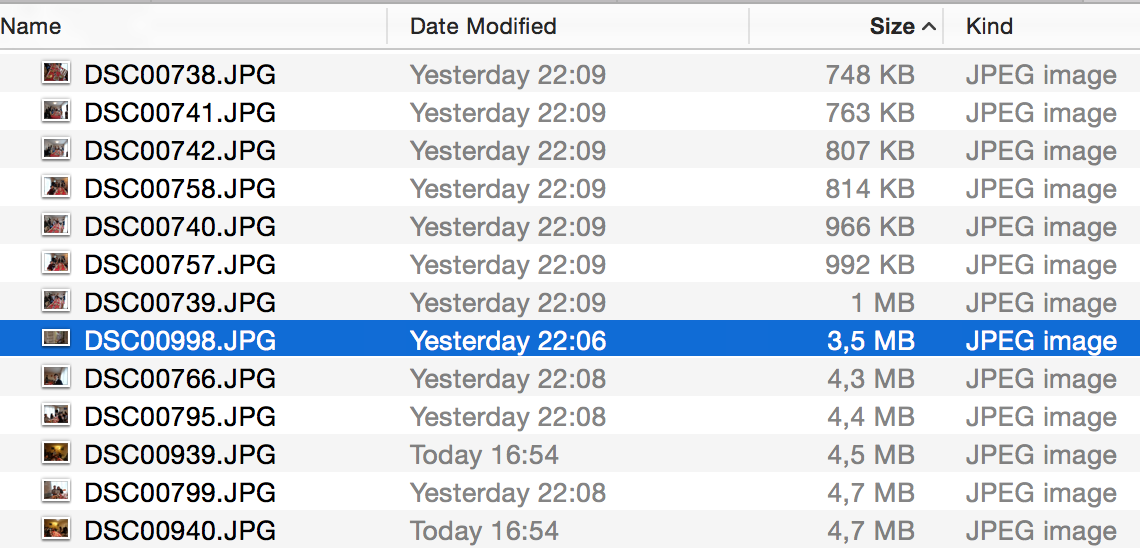This screenshot has height=548, width=1140.
Task: Click the 3,5 MB size of DSC00998.JPG
Action: point(870,340)
